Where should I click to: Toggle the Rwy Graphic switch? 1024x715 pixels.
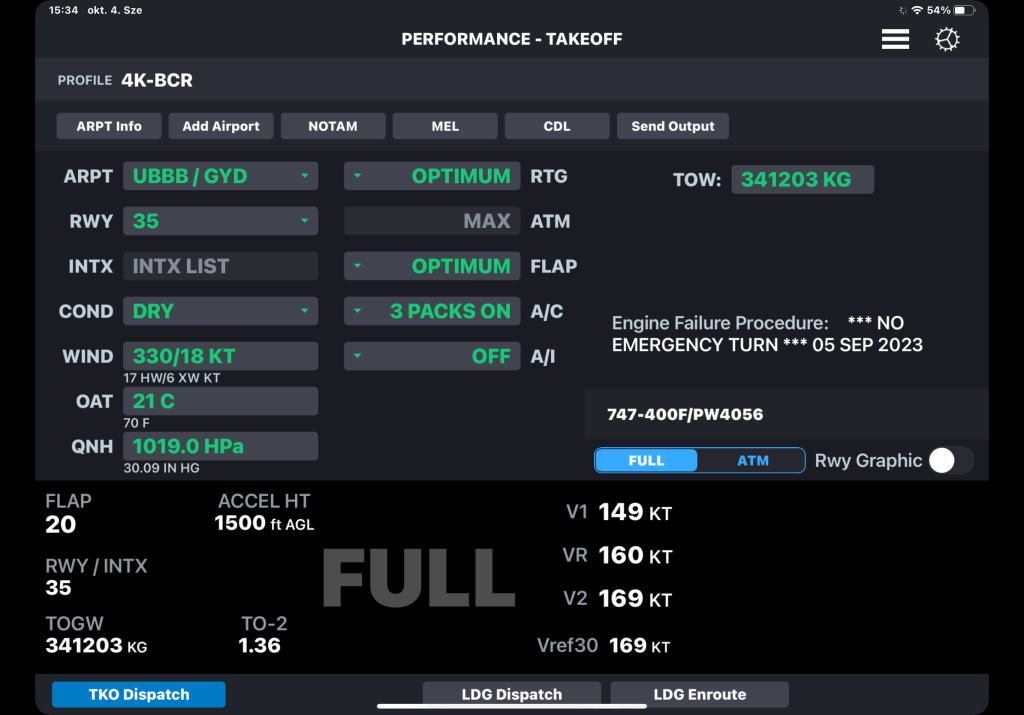950,460
